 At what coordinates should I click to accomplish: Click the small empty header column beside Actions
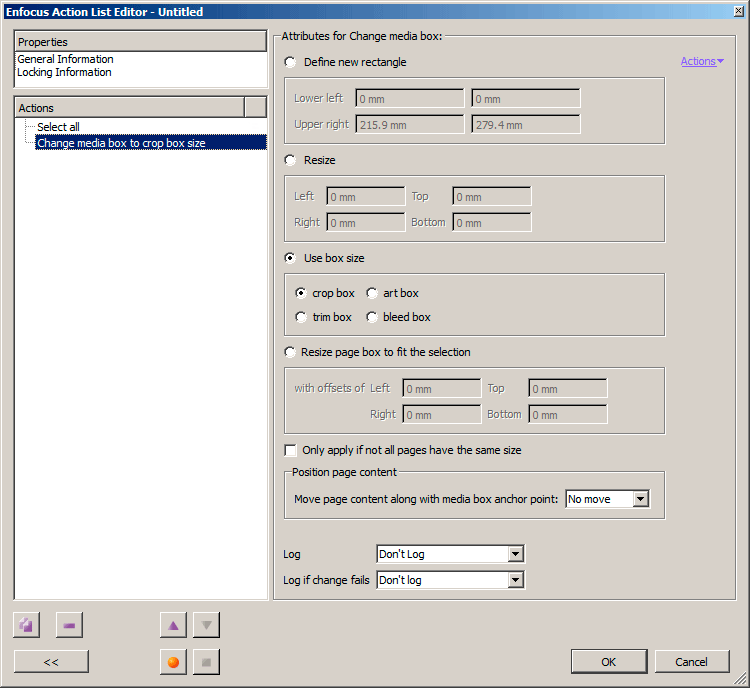tap(255, 108)
